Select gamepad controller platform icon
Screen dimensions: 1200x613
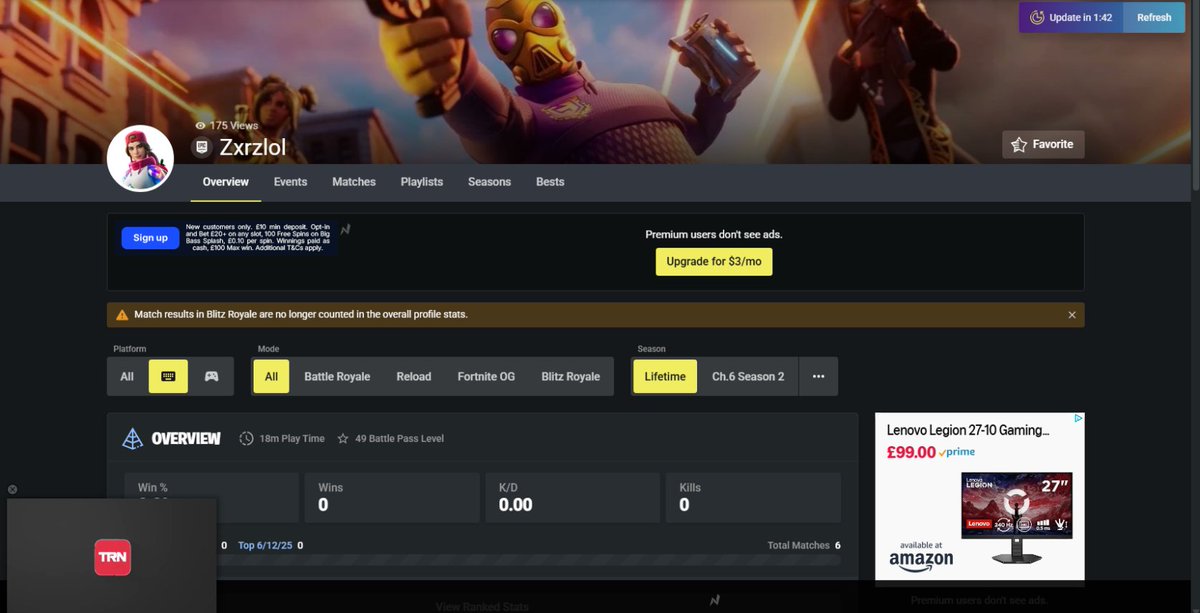pos(212,377)
